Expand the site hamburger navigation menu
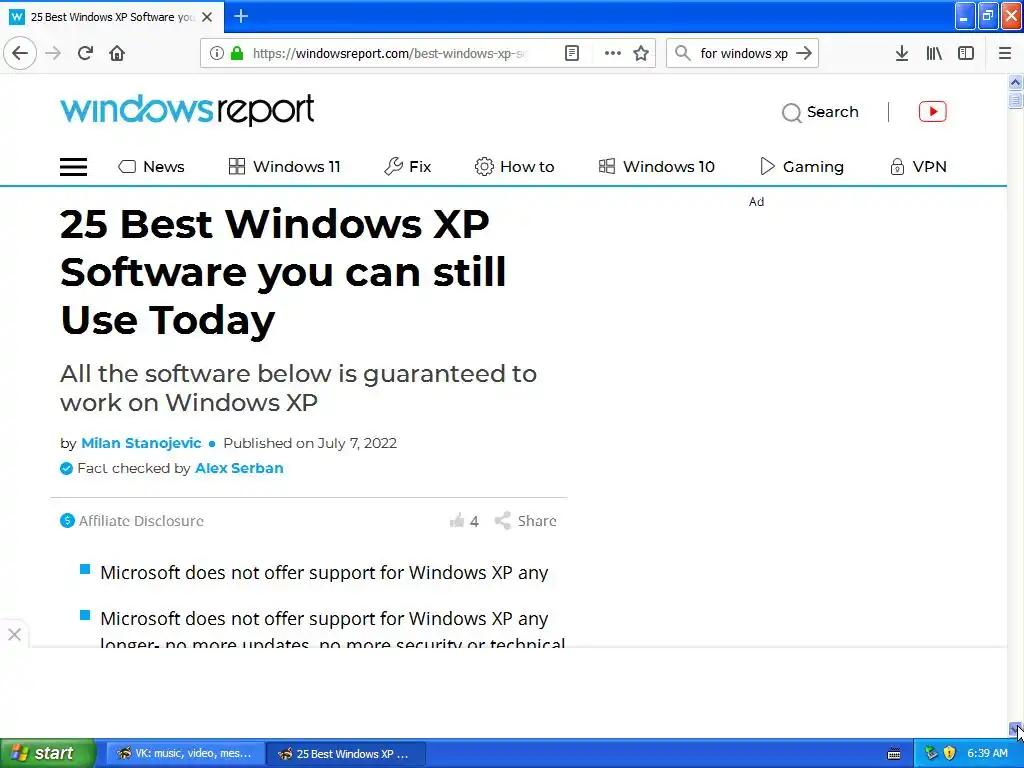This screenshot has height=768, width=1024. click(73, 167)
